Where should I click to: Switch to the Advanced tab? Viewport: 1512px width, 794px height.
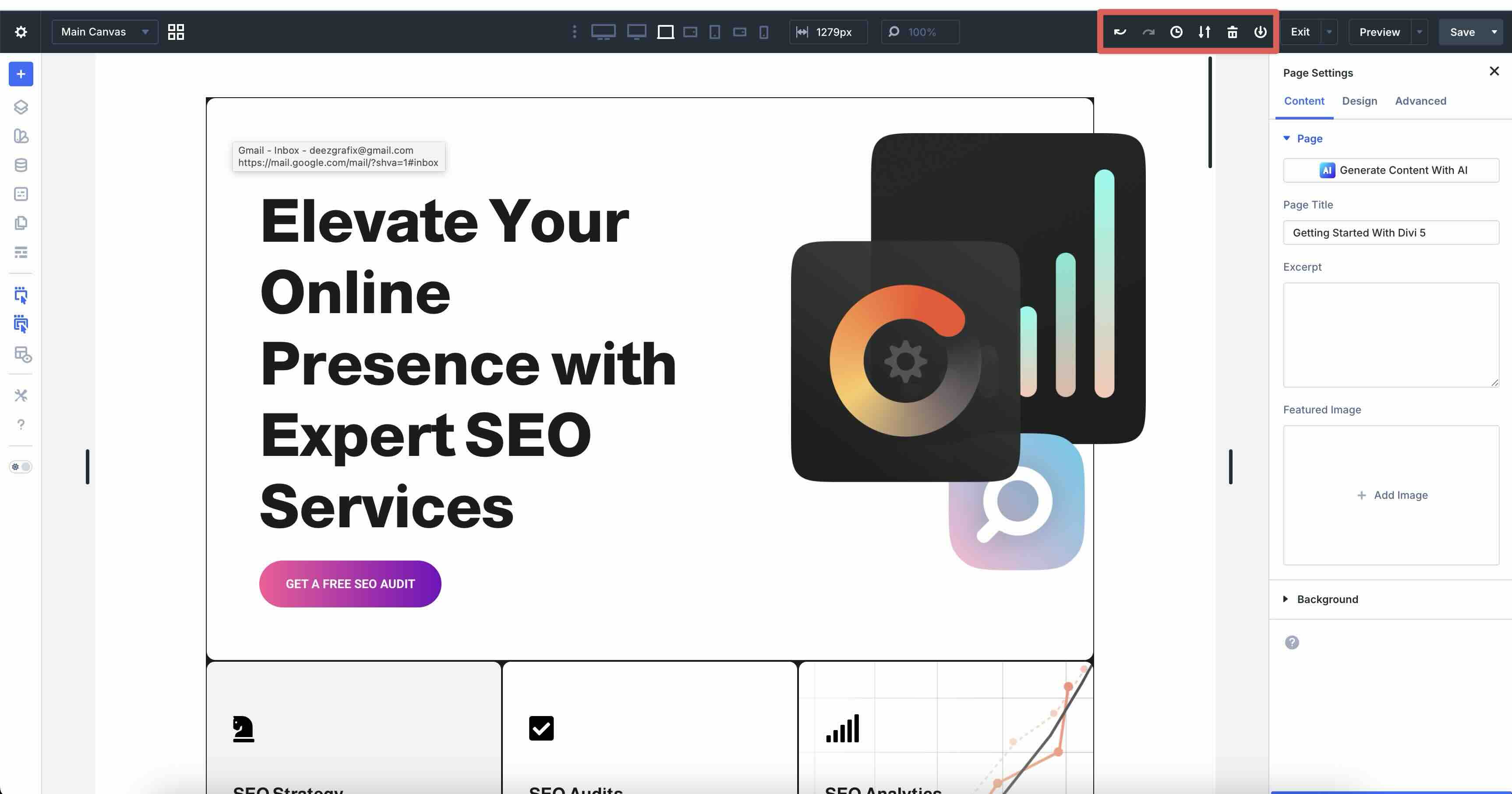point(1420,101)
